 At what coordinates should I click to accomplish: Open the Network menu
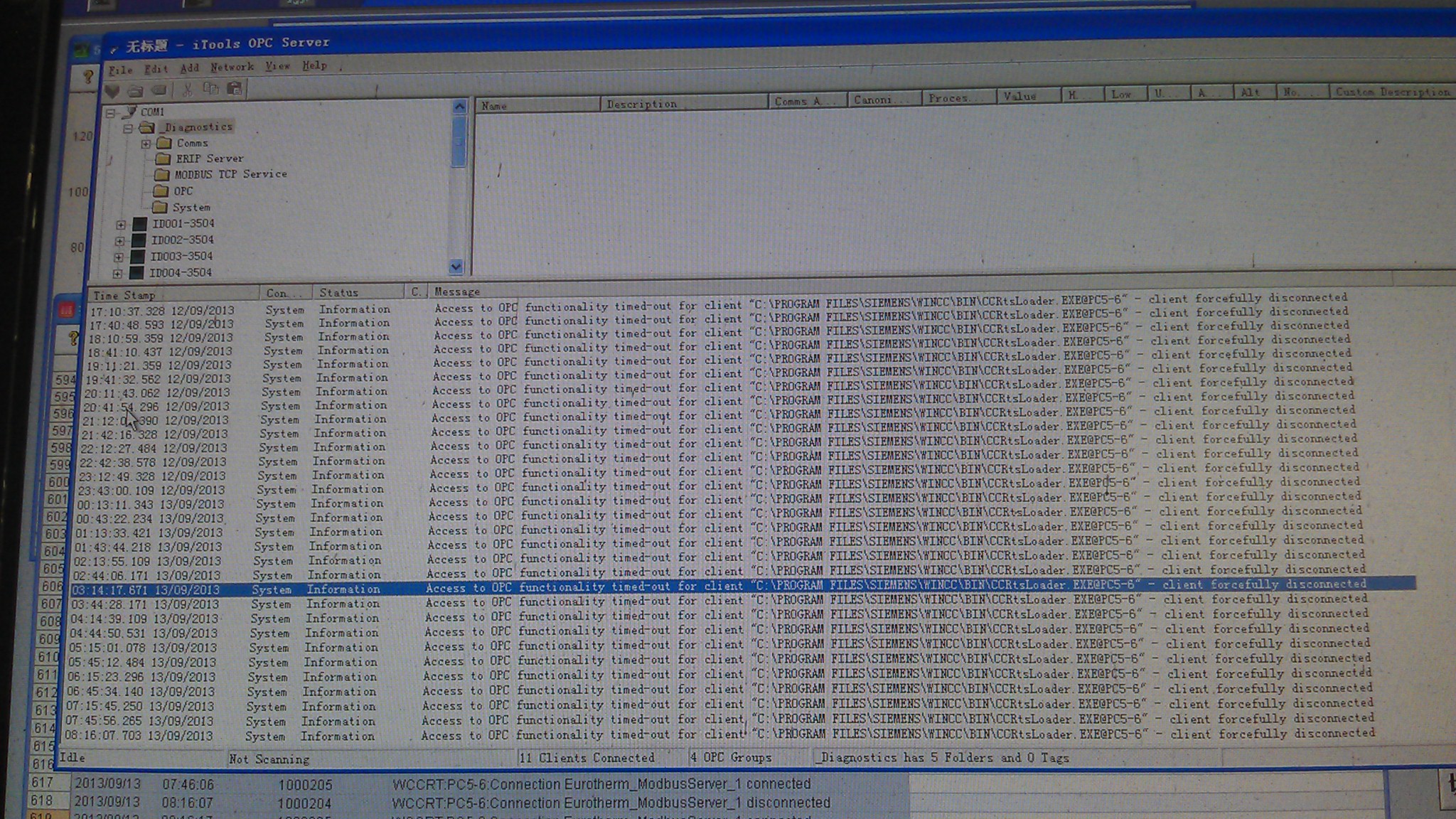tap(232, 67)
